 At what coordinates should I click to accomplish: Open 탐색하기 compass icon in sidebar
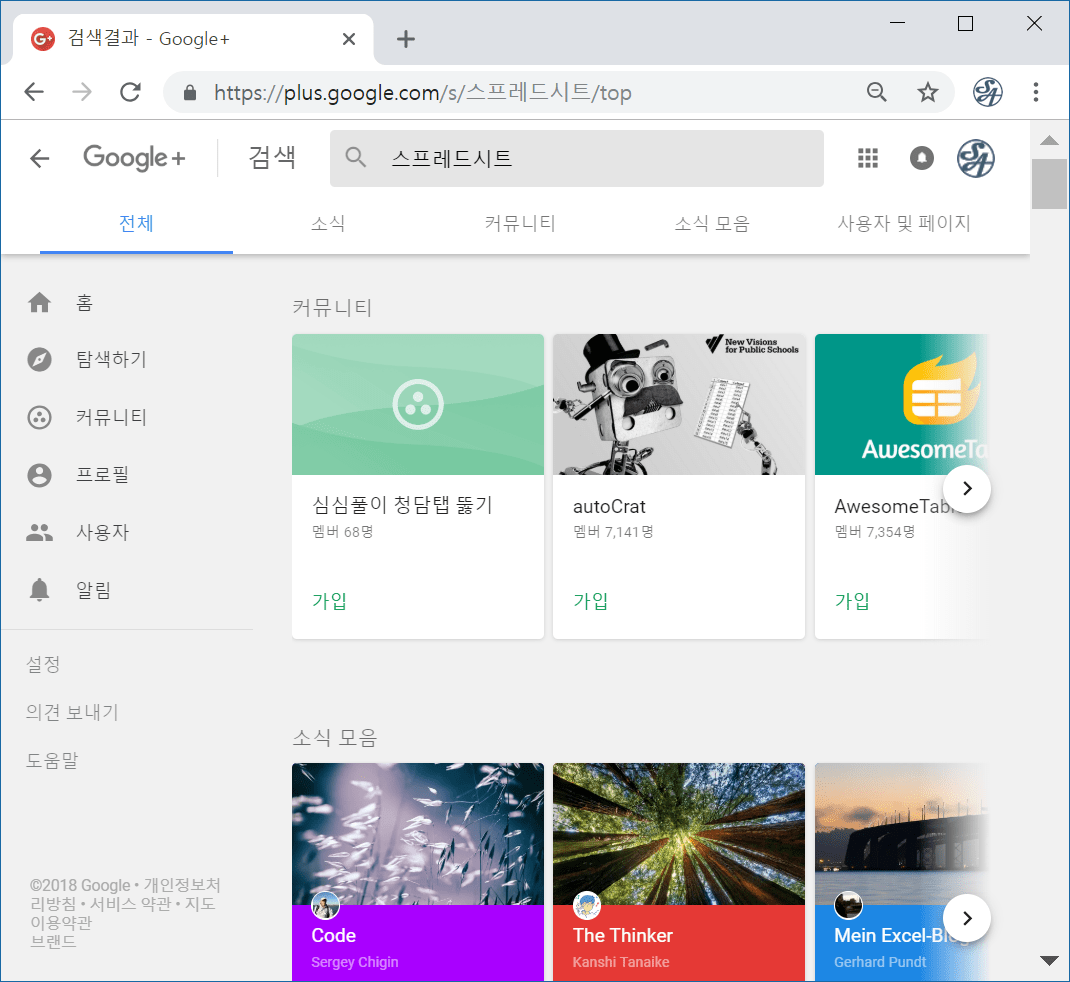pos(40,360)
